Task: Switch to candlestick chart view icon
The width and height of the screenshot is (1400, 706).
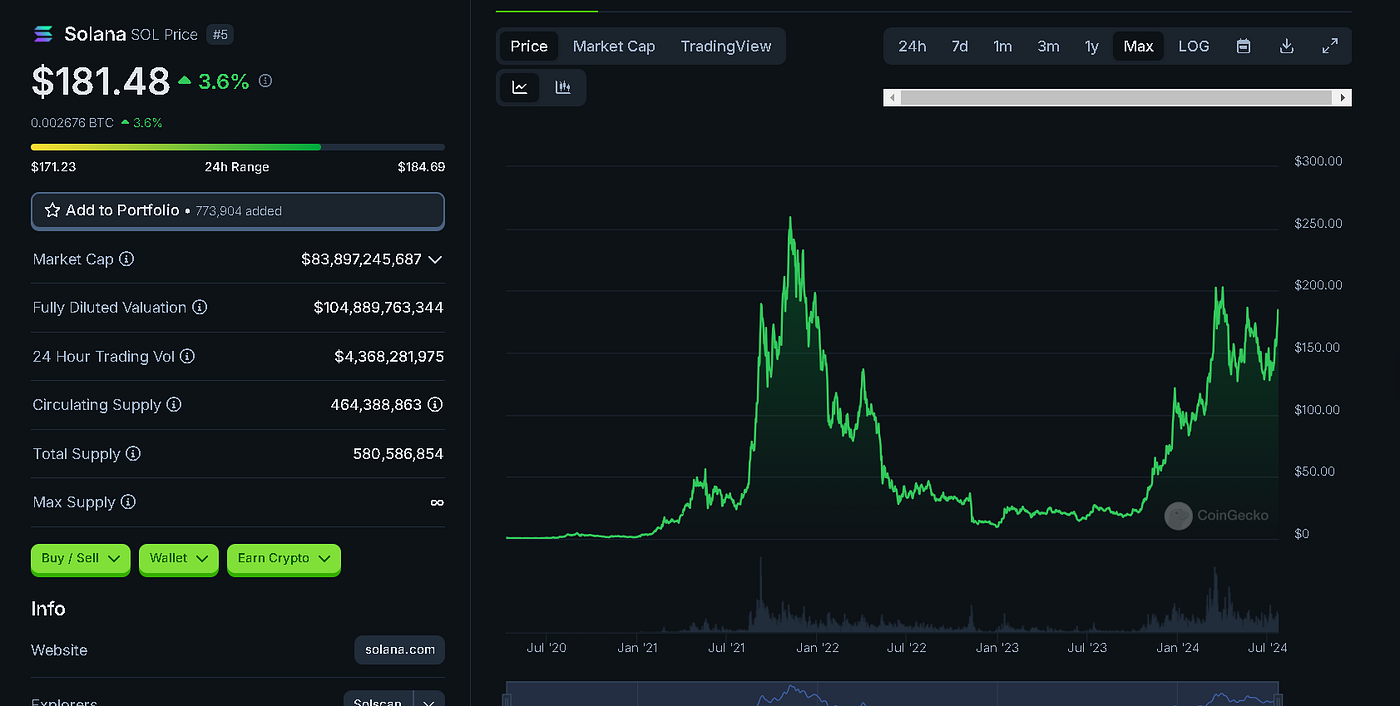Action: coord(563,87)
